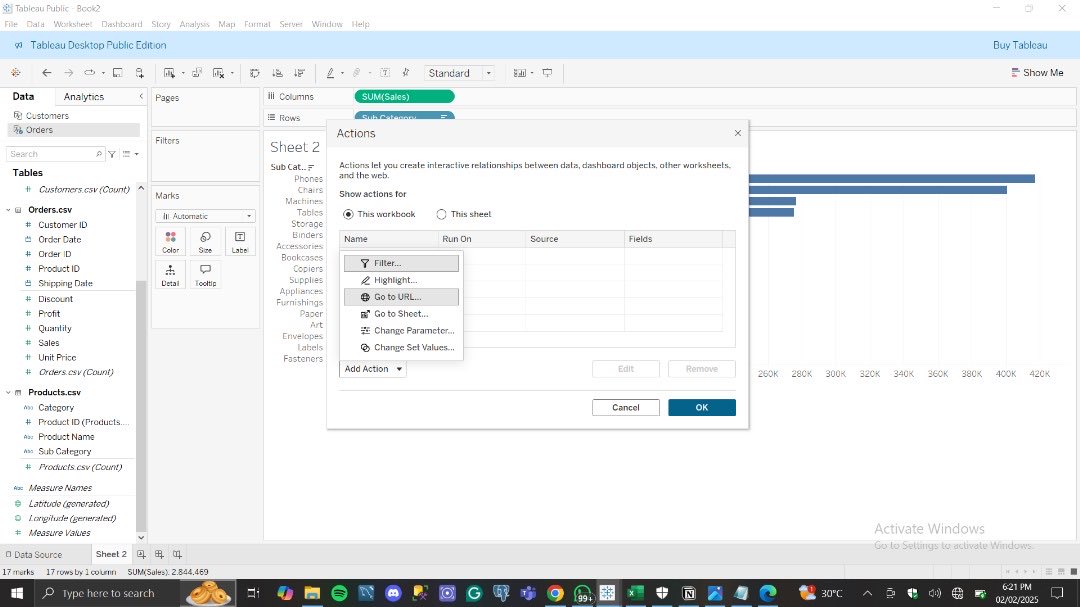Click the New Worksheet toolbar icon
Image resolution: width=1080 pixels, height=607 pixels.
coord(169,72)
